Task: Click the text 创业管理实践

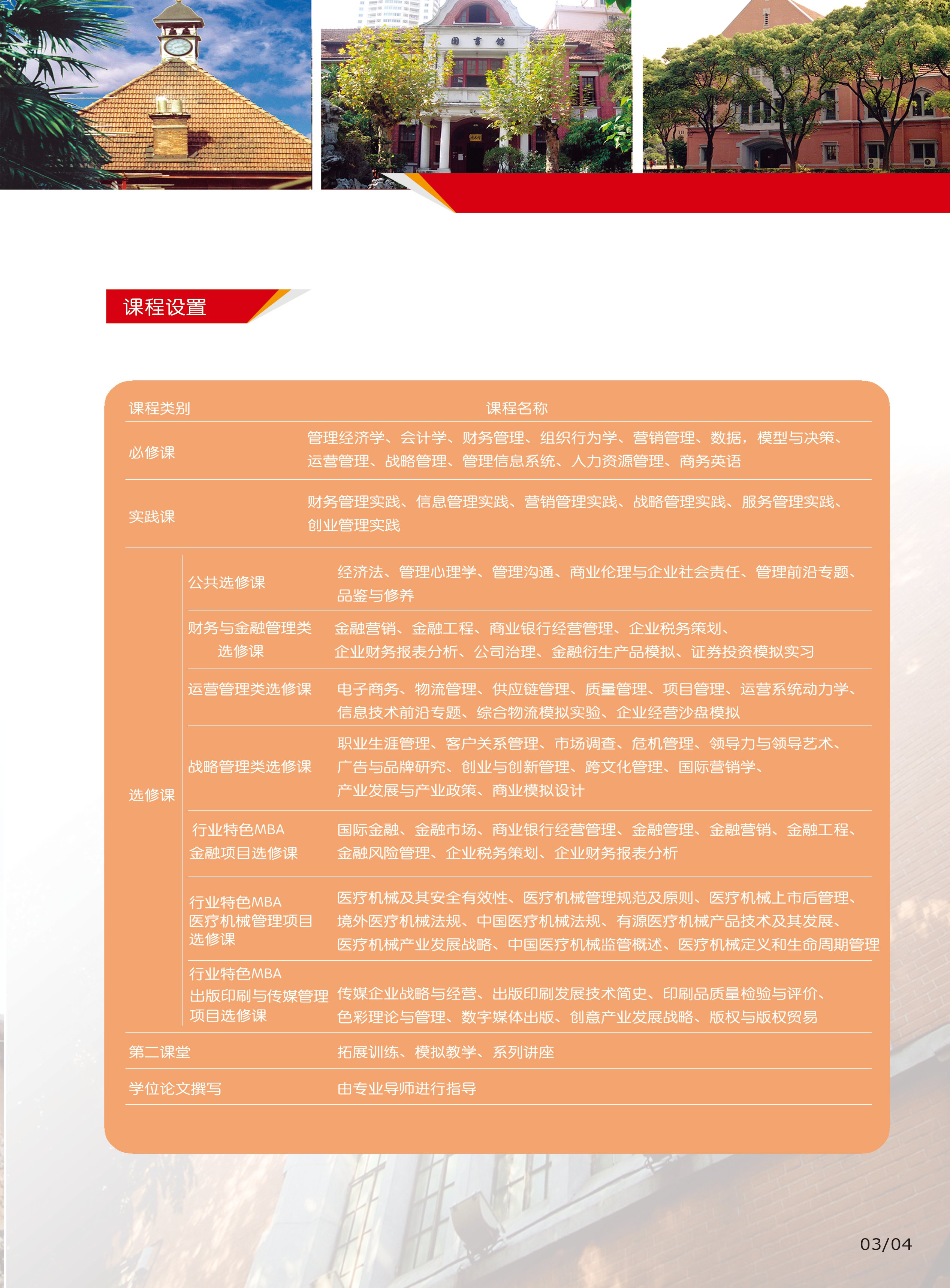Action: 354,525
